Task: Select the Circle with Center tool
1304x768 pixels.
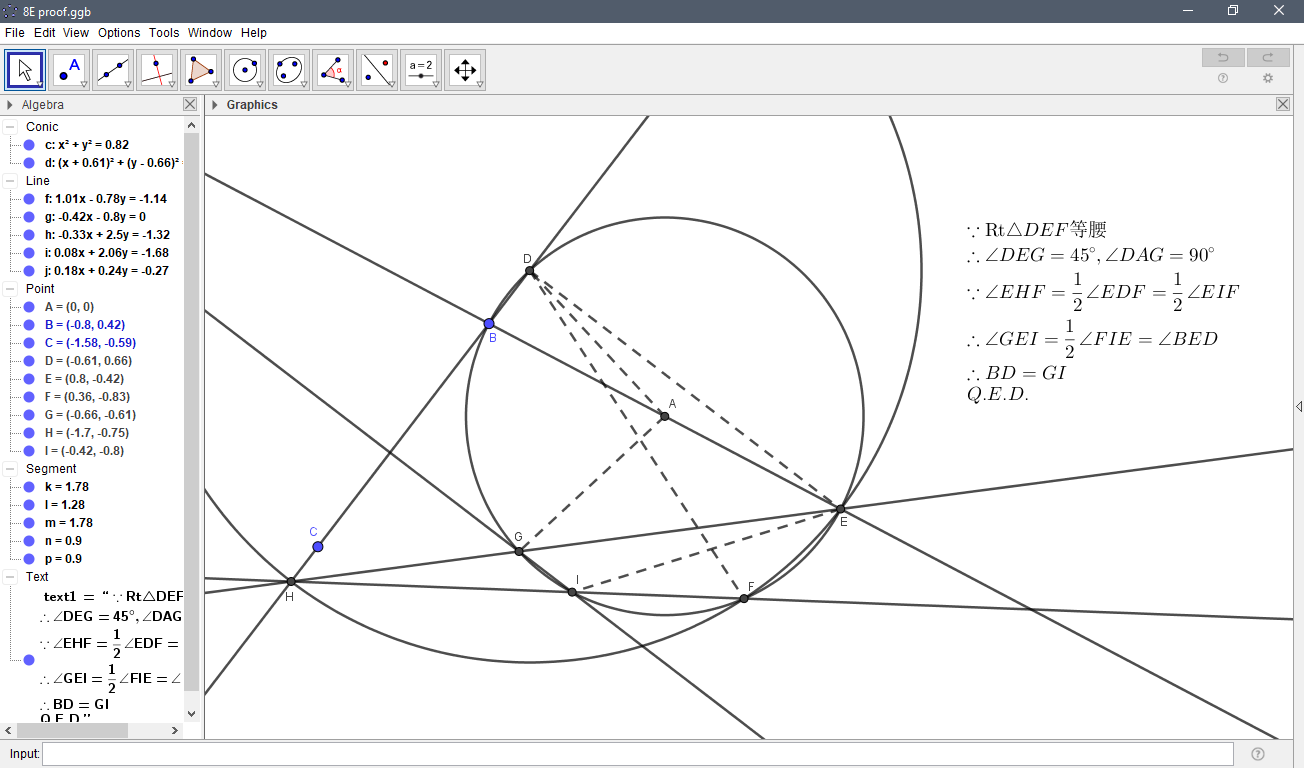Action: pyautogui.click(x=245, y=69)
